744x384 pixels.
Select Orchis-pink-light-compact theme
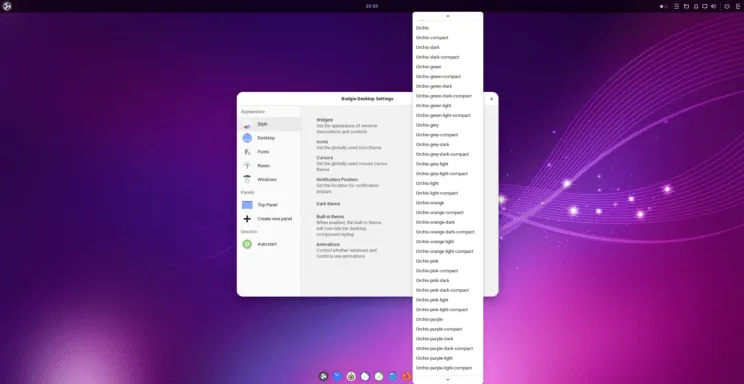coord(448,310)
